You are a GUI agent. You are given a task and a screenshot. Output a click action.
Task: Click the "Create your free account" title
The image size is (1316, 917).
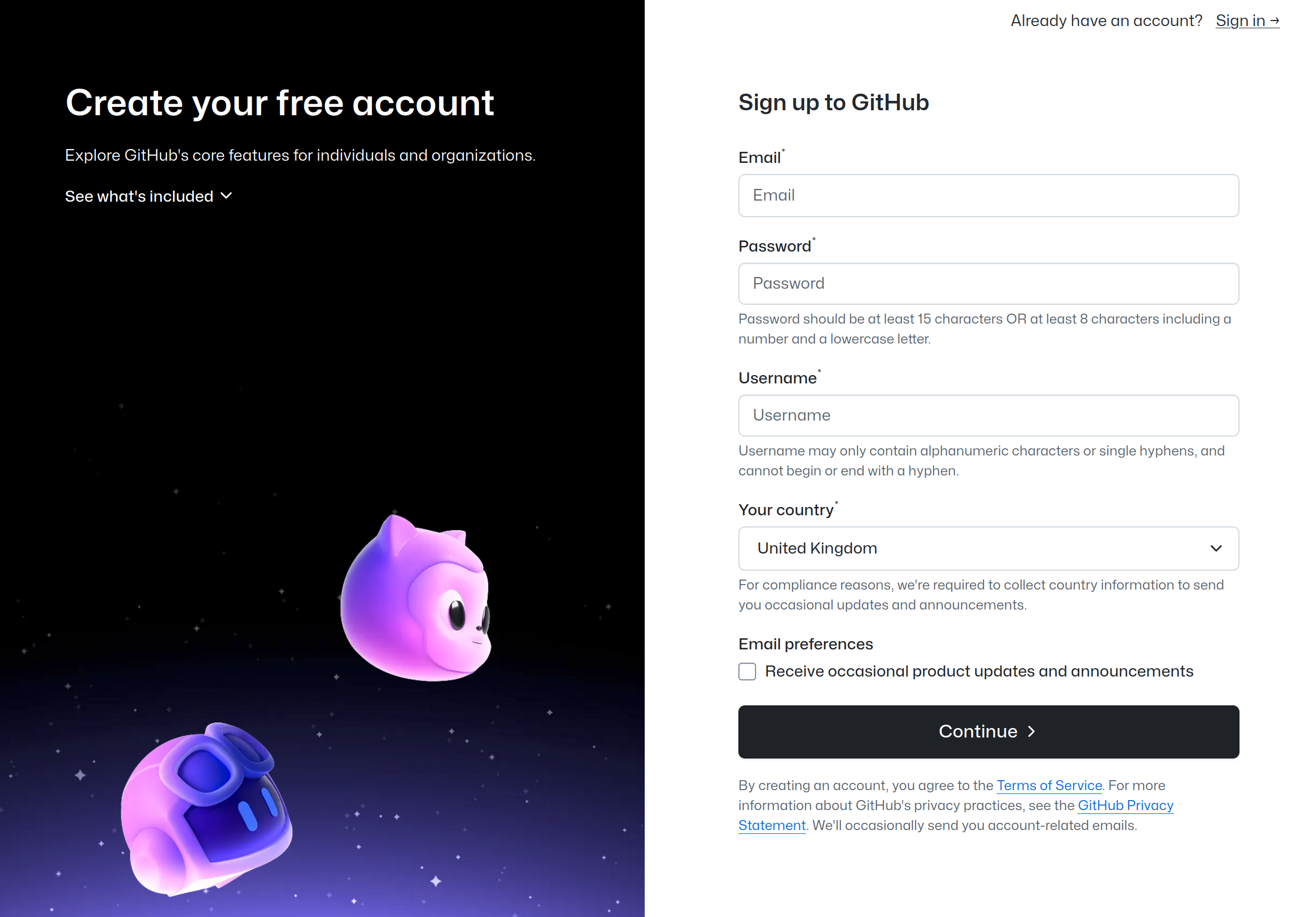point(280,104)
